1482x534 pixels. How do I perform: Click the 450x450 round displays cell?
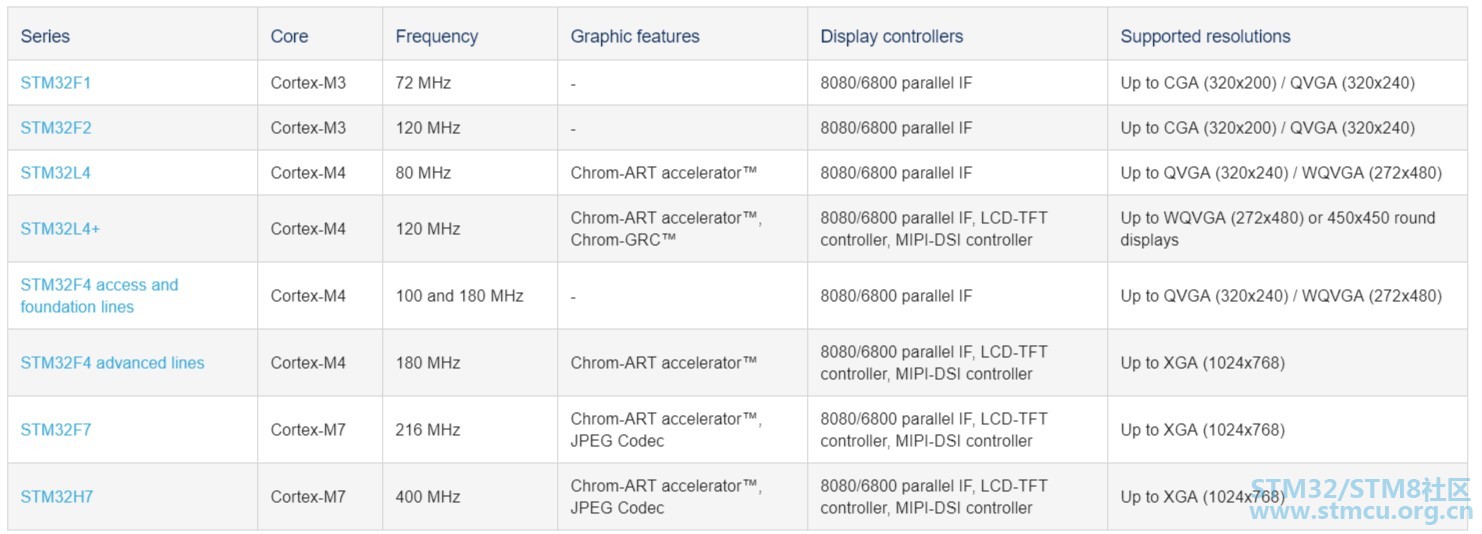pyautogui.click(x=1287, y=229)
